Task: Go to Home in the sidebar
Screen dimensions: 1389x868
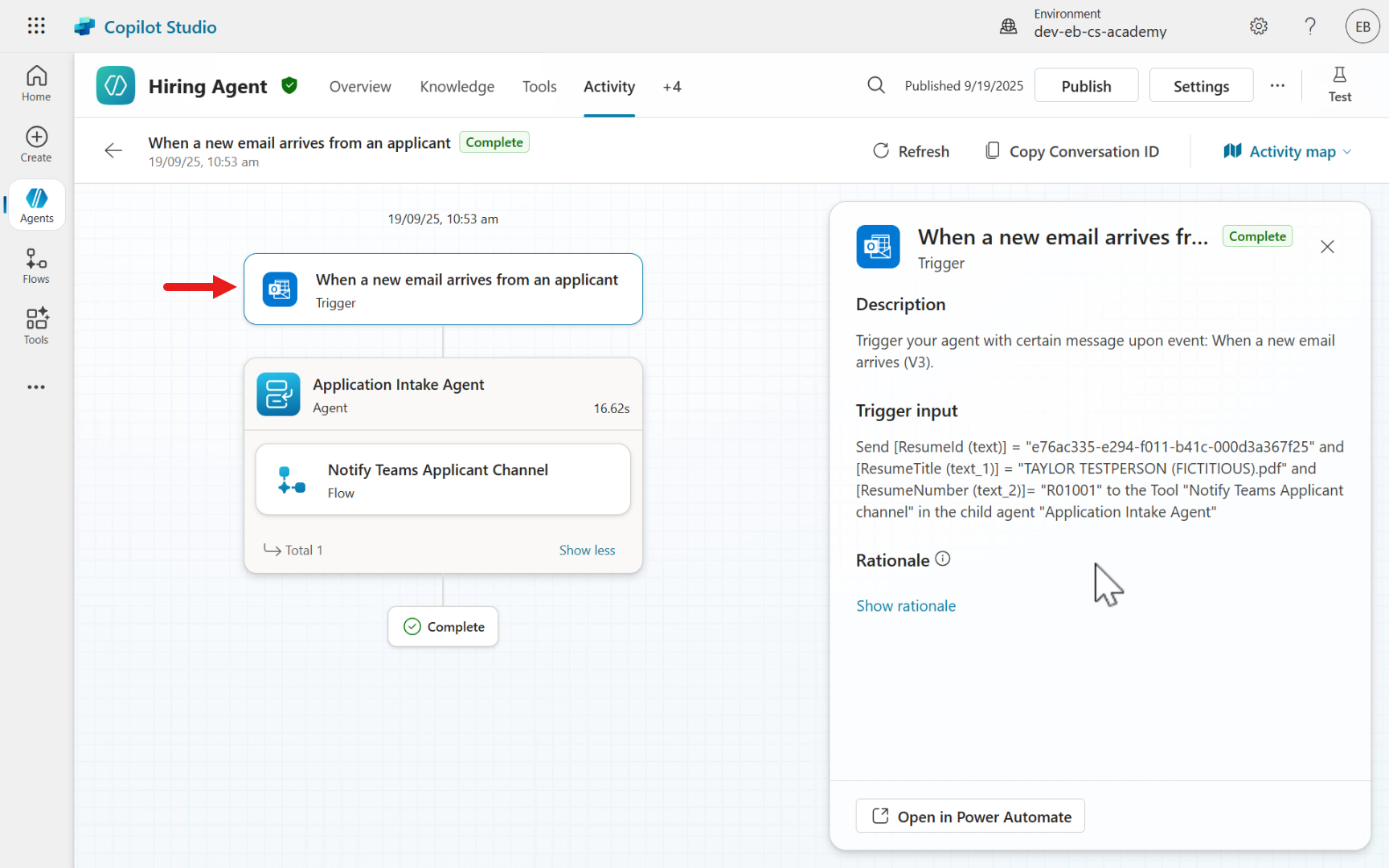Action: click(x=36, y=84)
